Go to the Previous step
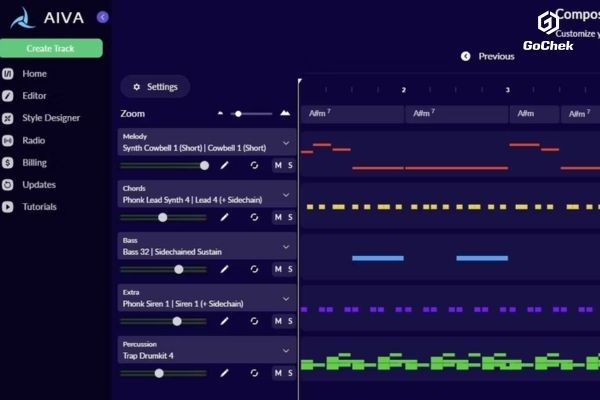This screenshot has height=400, width=600. point(496,56)
